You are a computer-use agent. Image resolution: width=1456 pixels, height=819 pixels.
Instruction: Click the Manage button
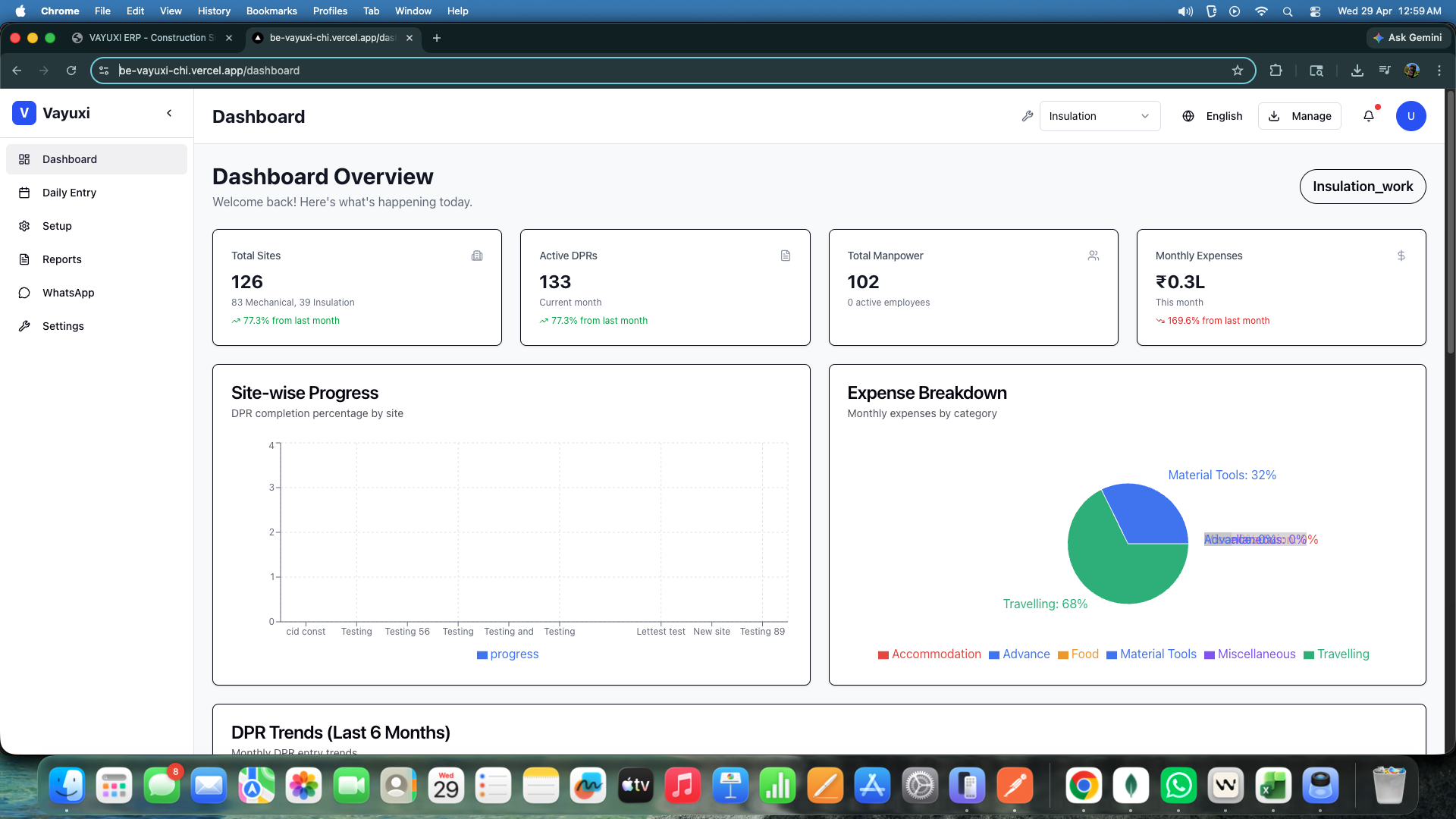1300,116
